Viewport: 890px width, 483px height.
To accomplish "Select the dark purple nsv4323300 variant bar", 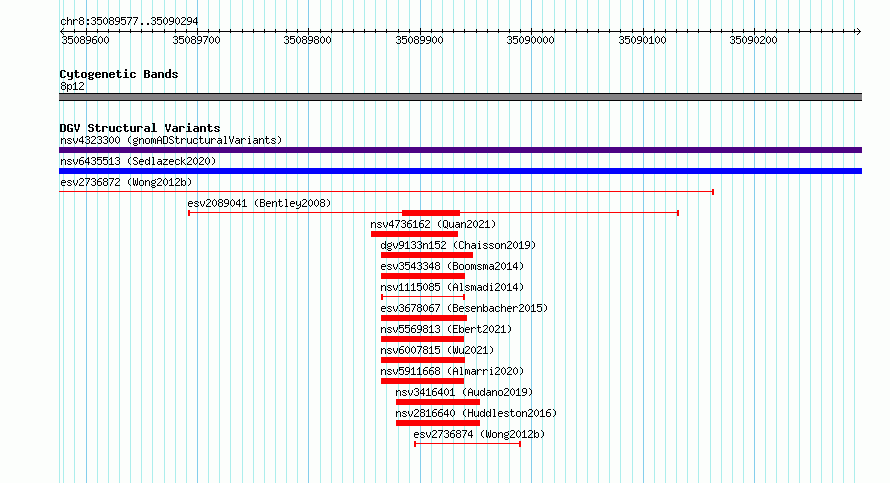I will tap(460, 150).
